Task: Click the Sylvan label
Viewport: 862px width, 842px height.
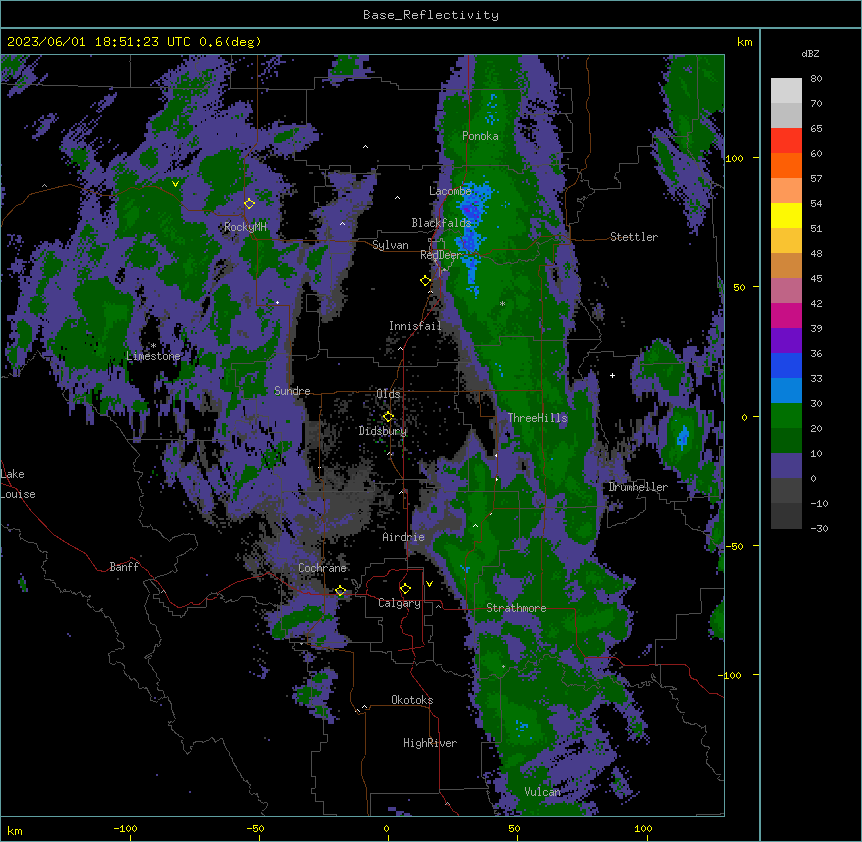Action: (x=390, y=246)
